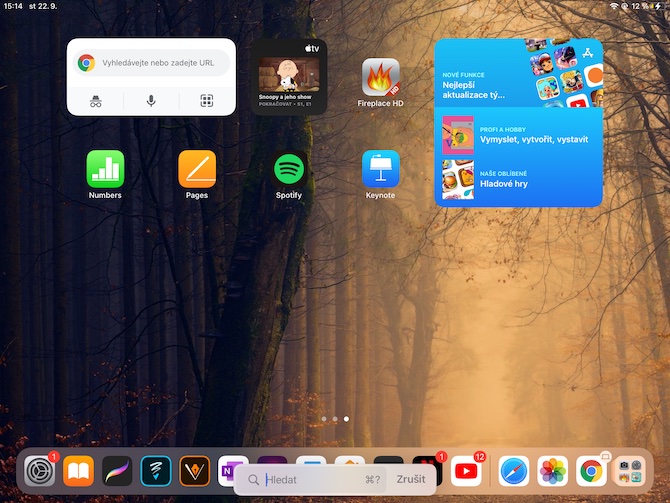
Task: Tap the first home screen page dot
Action: (x=324, y=419)
